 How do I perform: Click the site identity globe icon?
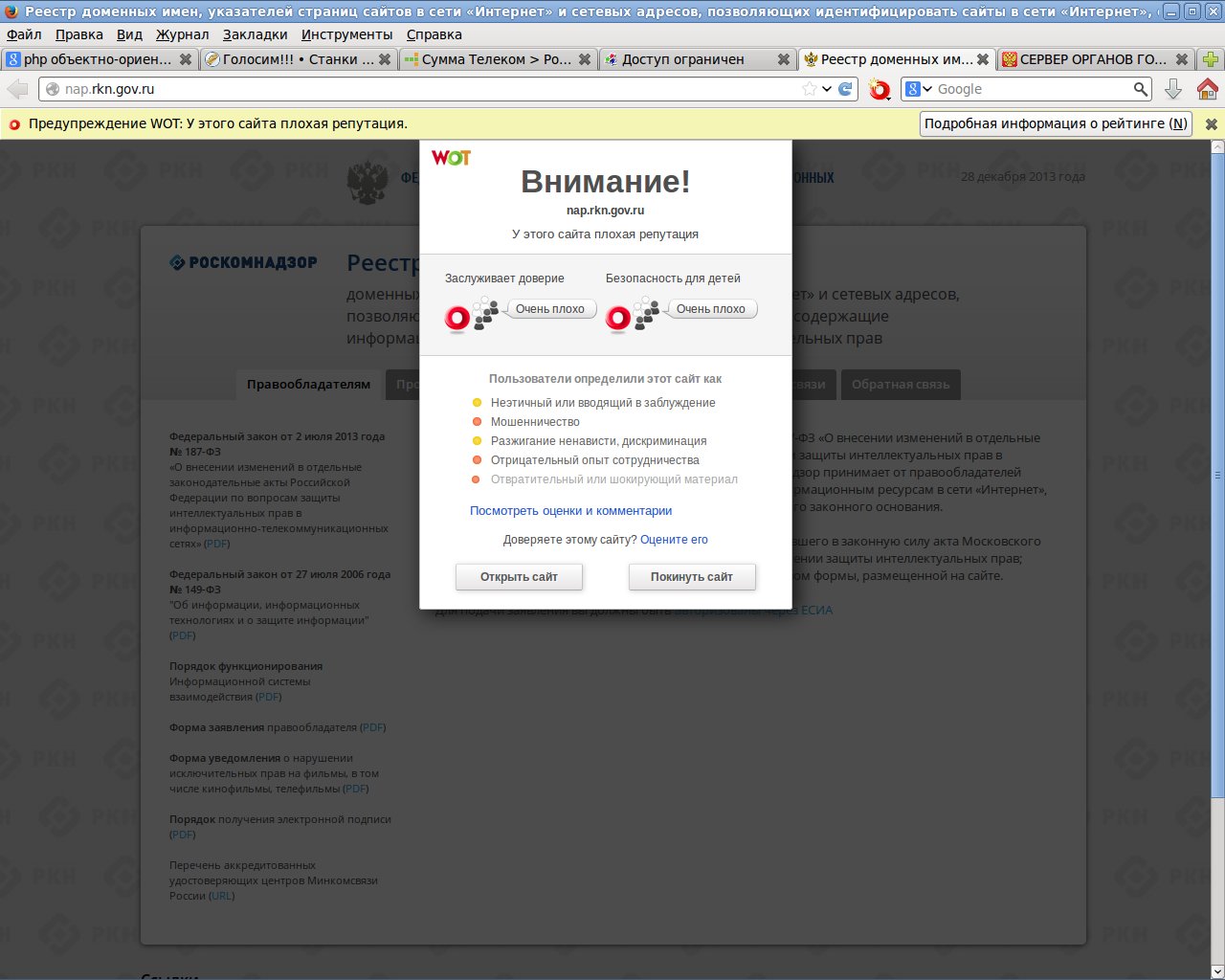[53, 89]
